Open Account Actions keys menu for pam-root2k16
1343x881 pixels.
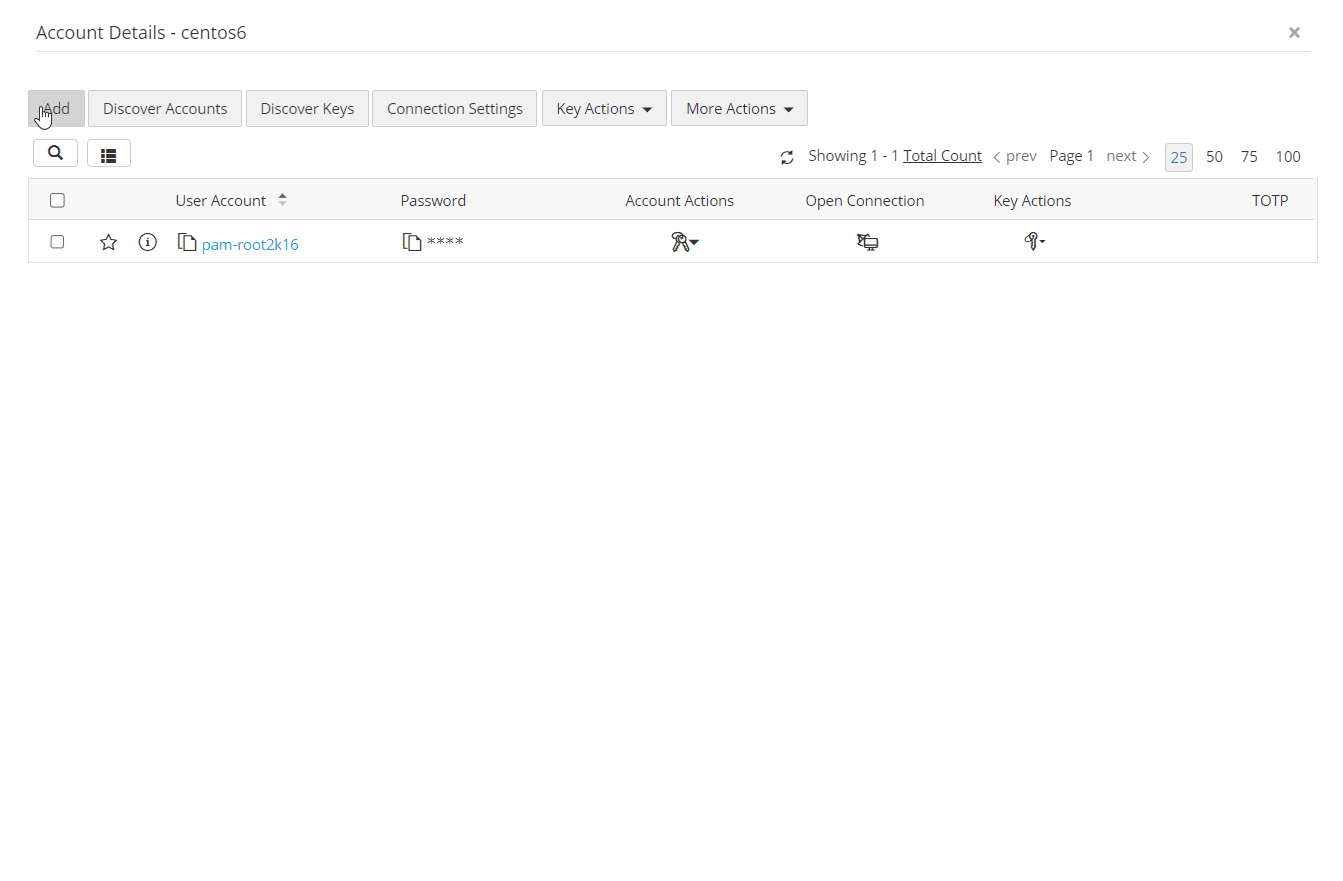(685, 242)
